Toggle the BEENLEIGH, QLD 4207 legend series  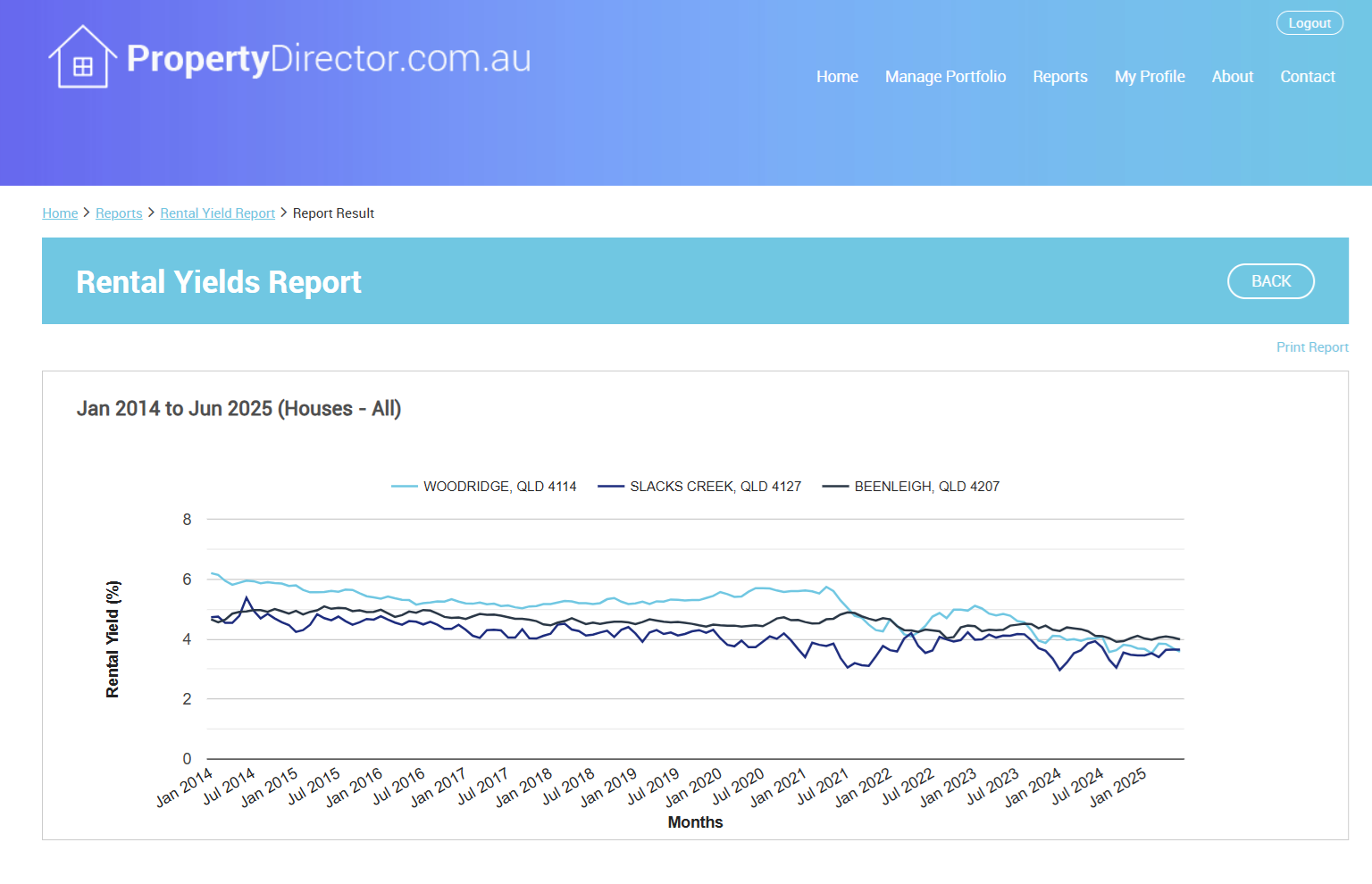click(x=911, y=487)
